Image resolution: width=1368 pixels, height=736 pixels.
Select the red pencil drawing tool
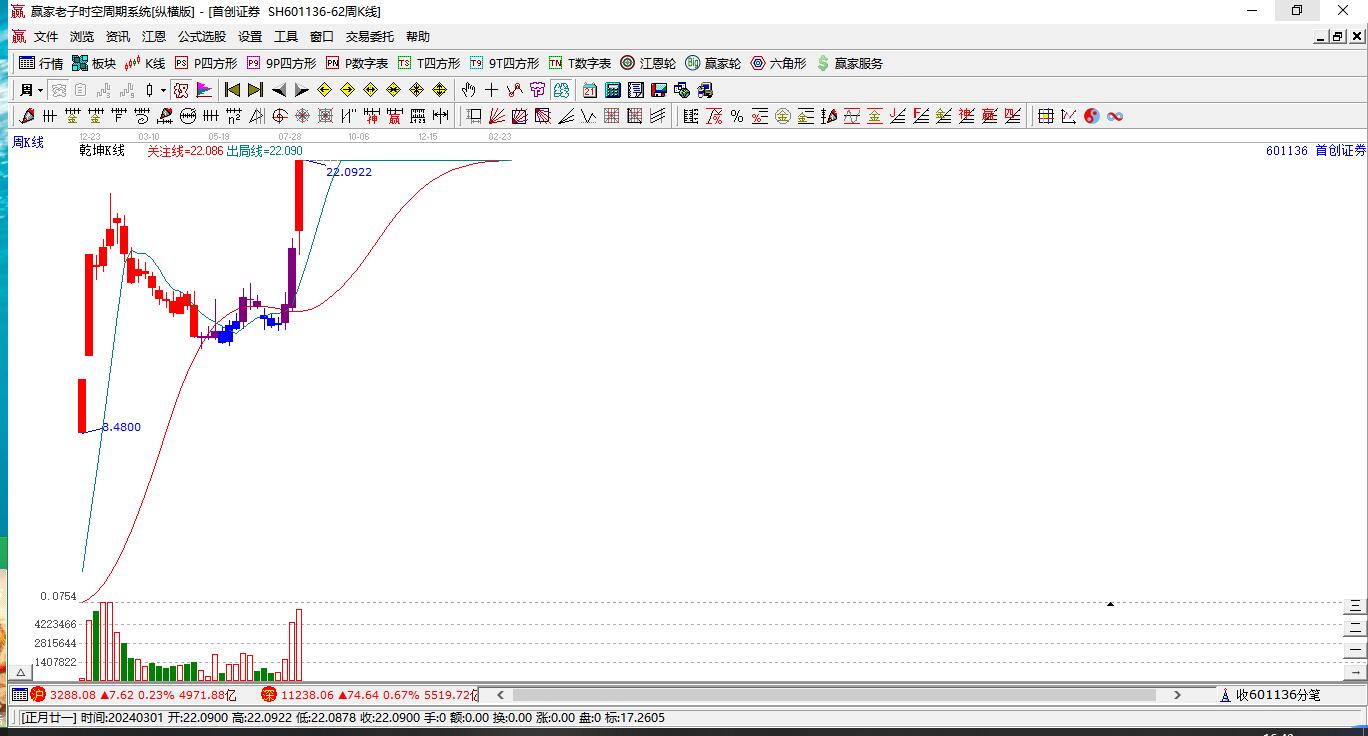pos(27,116)
